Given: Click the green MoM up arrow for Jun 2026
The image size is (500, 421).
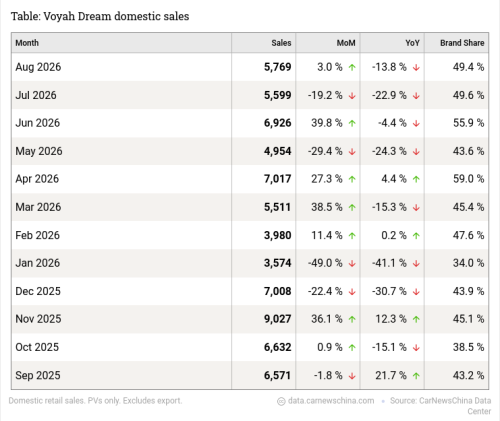Looking at the screenshot, I should coord(352,123).
